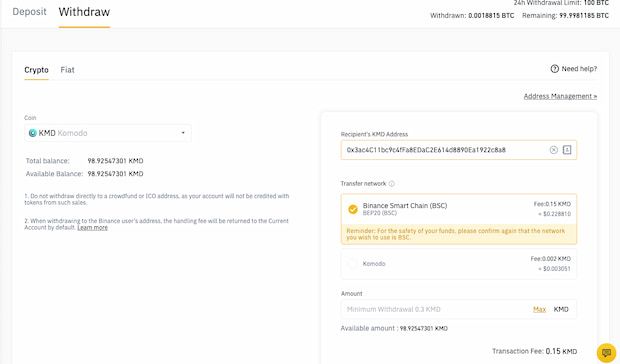Click the BSC network reminder message

pos(459,234)
